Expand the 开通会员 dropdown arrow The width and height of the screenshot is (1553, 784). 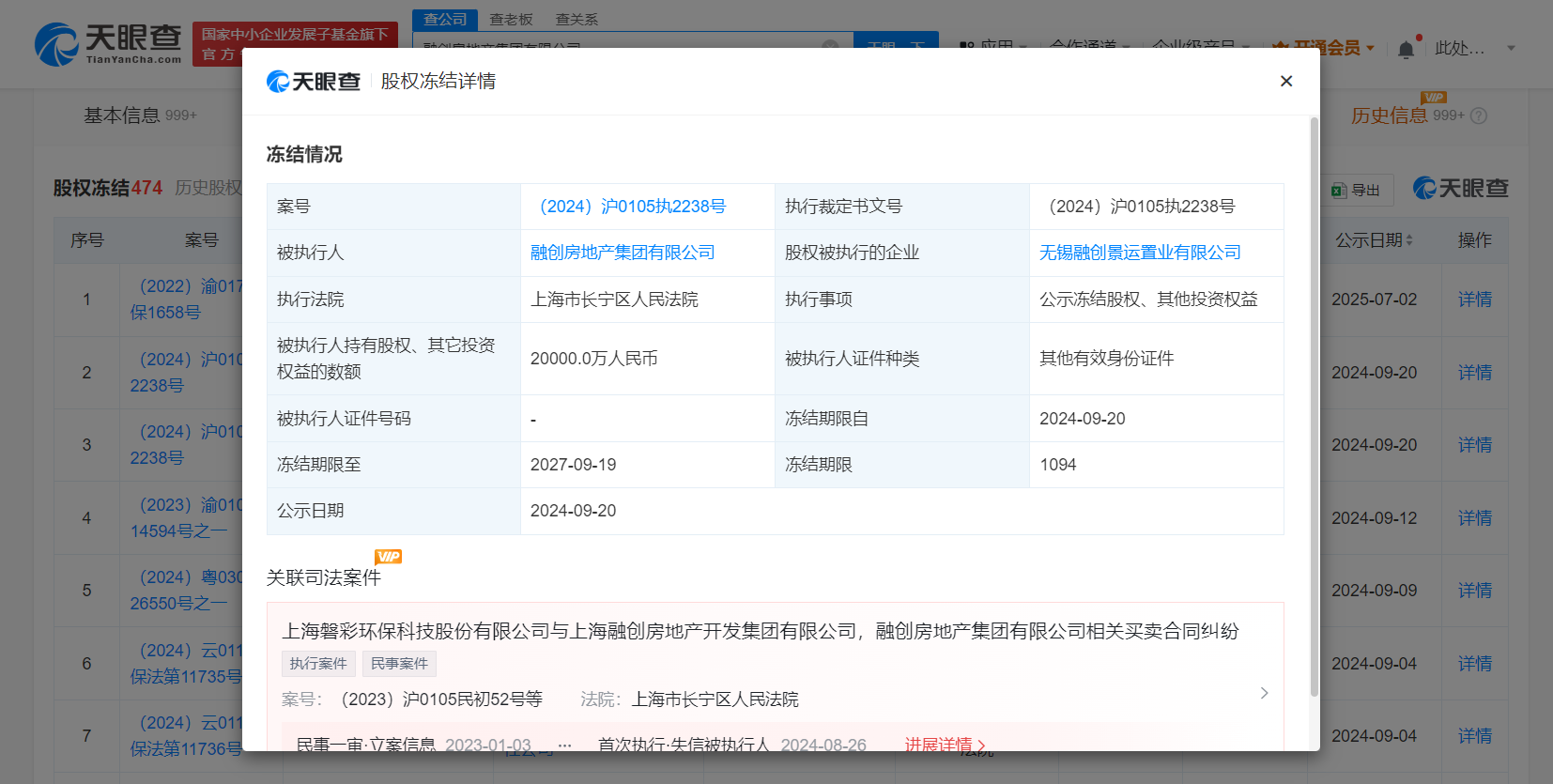click(1371, 48)
